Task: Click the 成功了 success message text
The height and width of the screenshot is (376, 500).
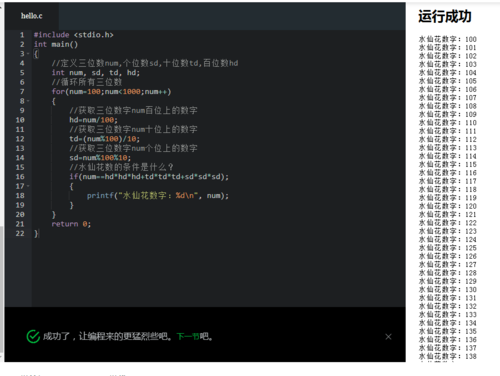Action: tap(128, 336)
